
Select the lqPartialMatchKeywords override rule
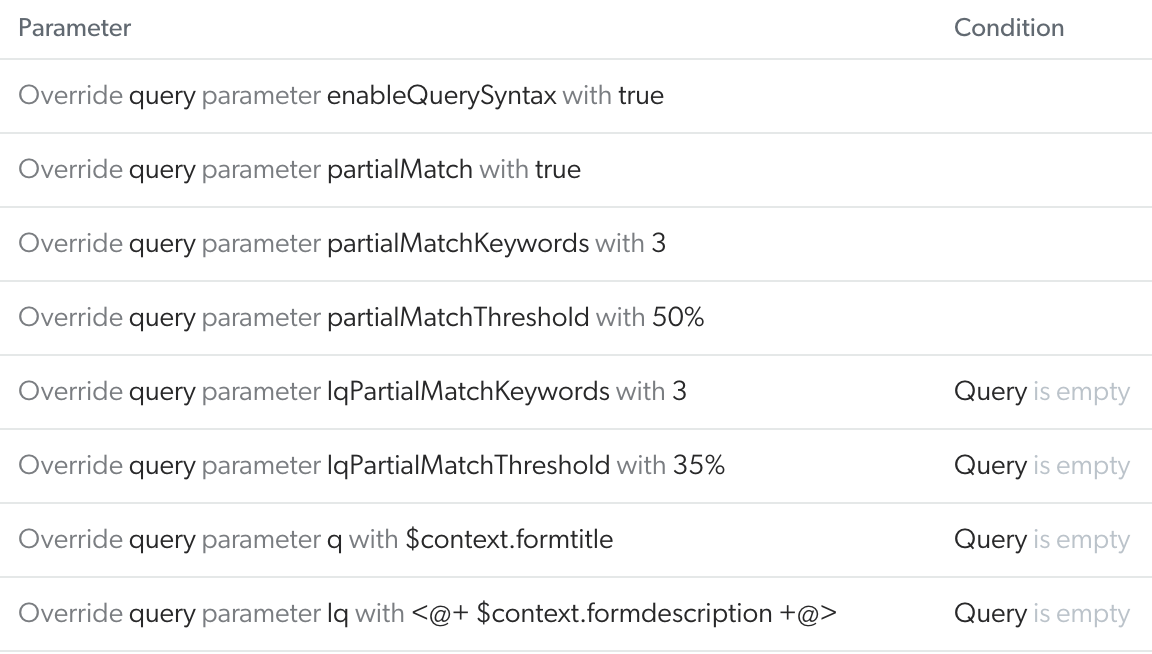353,392
